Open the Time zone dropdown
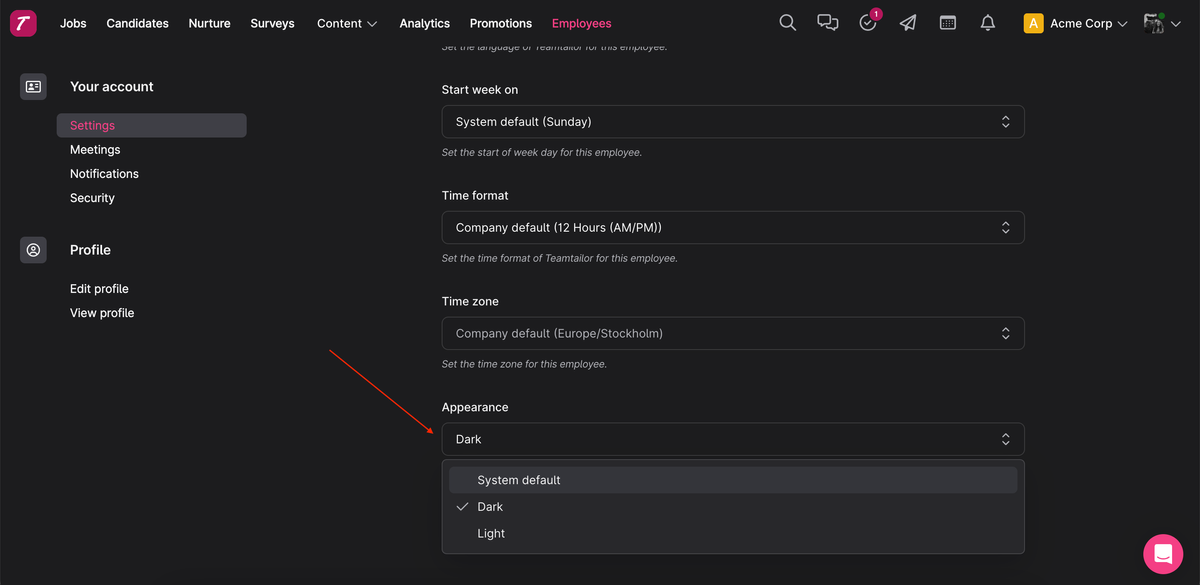 733,334
